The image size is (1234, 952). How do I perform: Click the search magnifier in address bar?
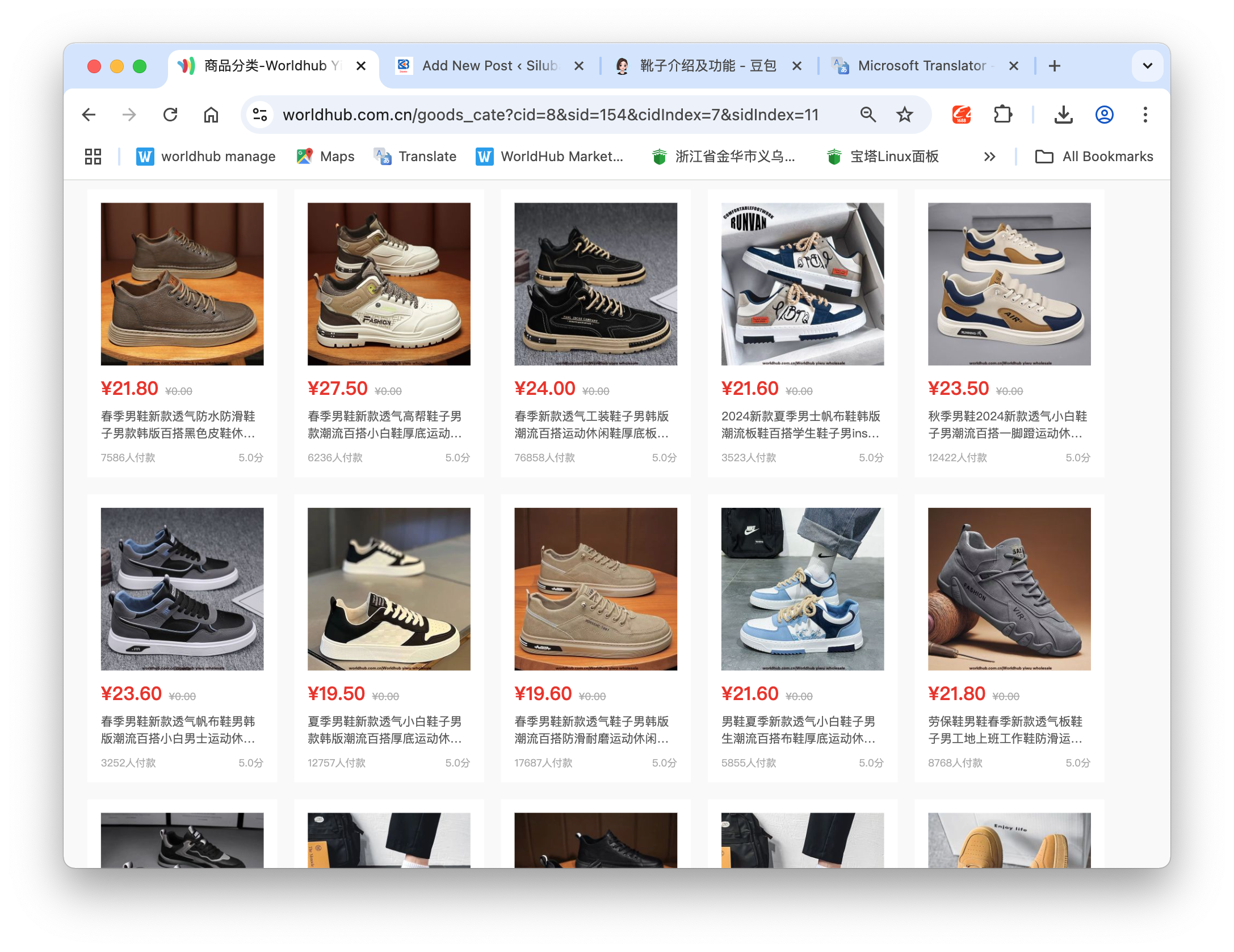coord(867,115)
